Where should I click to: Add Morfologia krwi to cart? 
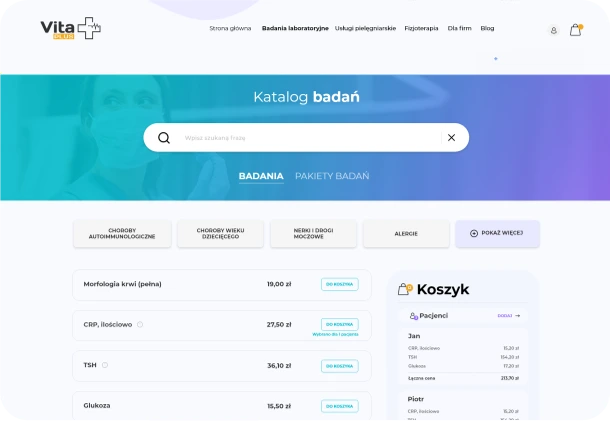pyautogui.click(x=340, y=284)
